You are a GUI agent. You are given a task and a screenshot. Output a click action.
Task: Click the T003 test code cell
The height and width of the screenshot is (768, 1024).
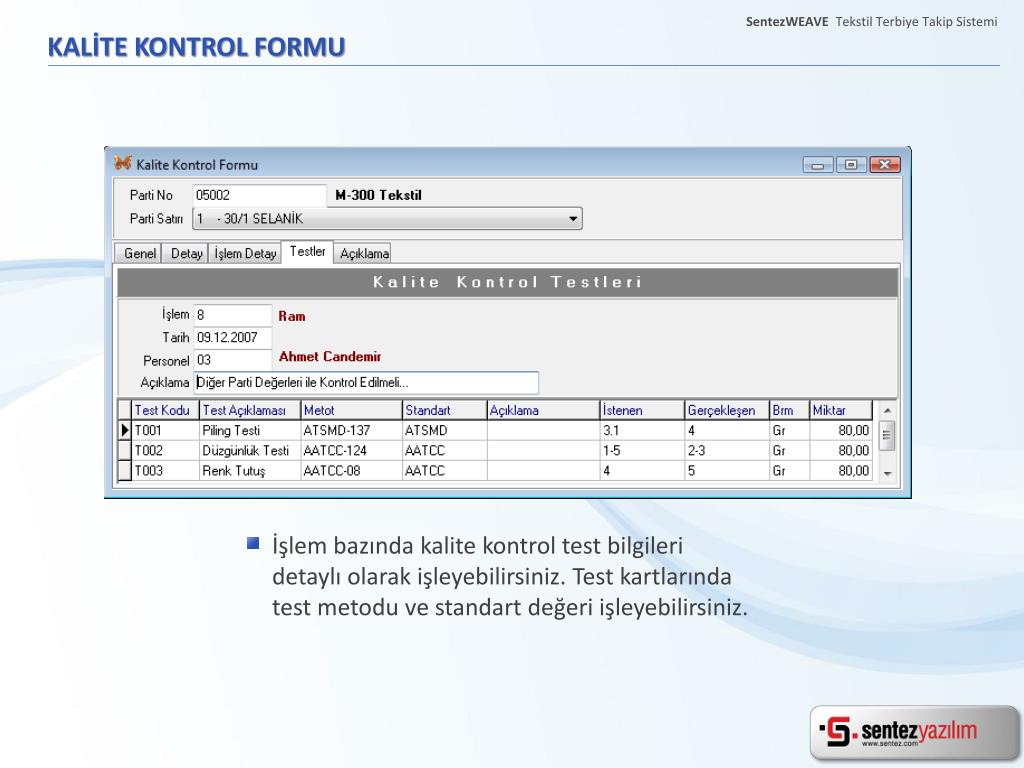tap(165, 471)
